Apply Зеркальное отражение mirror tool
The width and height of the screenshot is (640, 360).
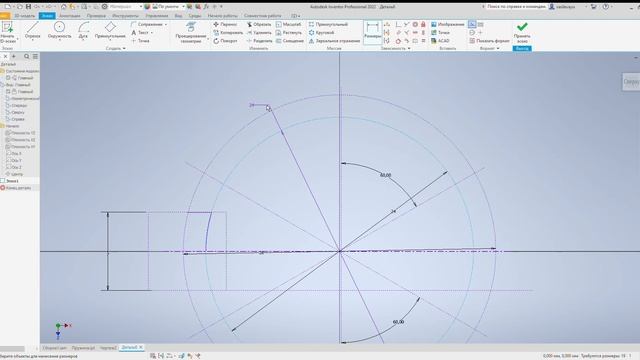334,41
